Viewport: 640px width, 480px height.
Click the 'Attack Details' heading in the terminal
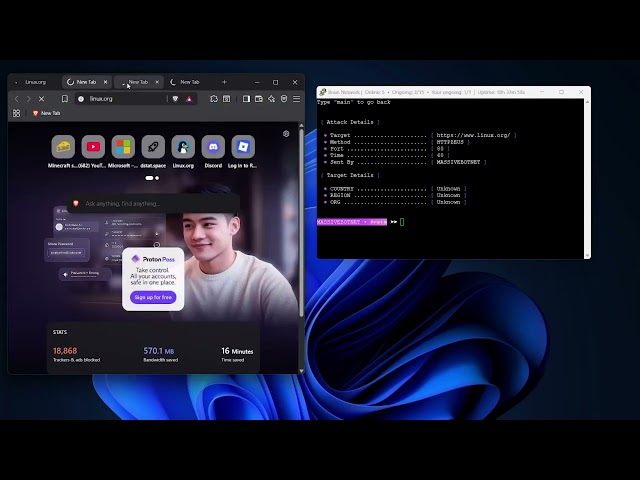(x=350, y=122)
